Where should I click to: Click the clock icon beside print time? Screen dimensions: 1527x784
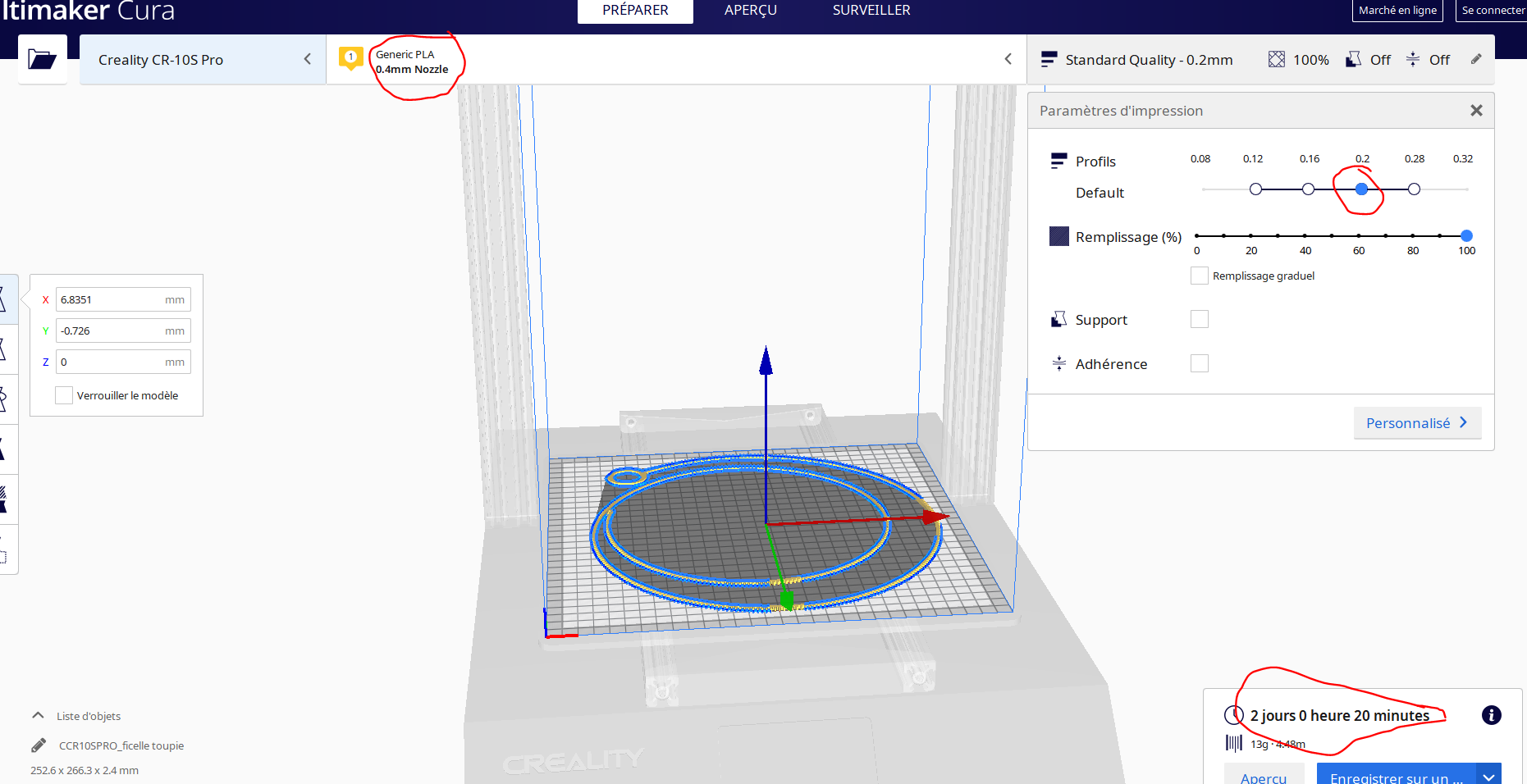(1233, 715)
